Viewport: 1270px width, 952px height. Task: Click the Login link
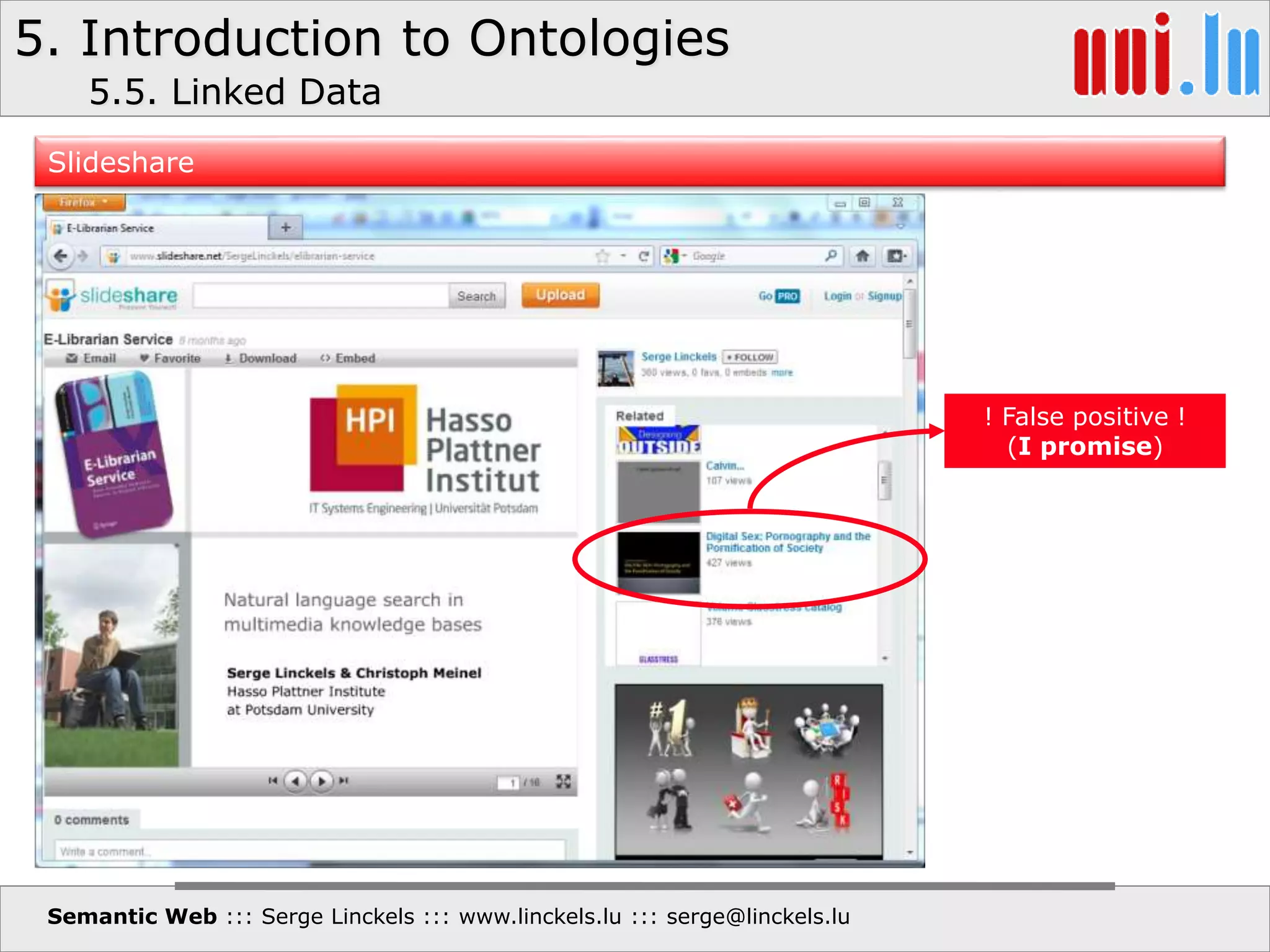(838, 296)
